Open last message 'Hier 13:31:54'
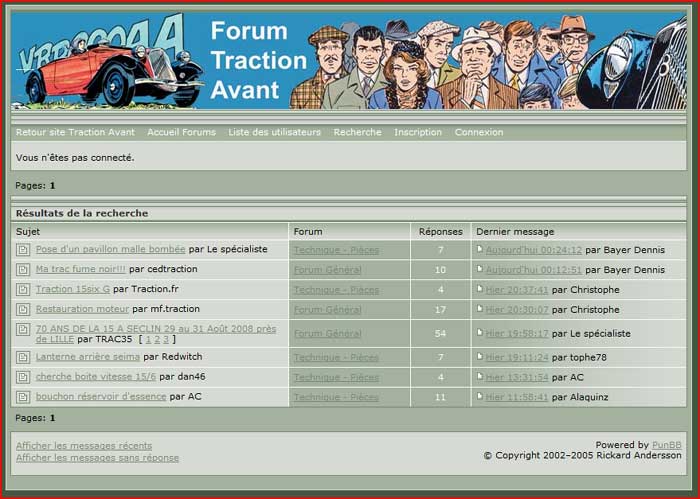The height and width of the screenshot is (499, 700). coord(517,377)
